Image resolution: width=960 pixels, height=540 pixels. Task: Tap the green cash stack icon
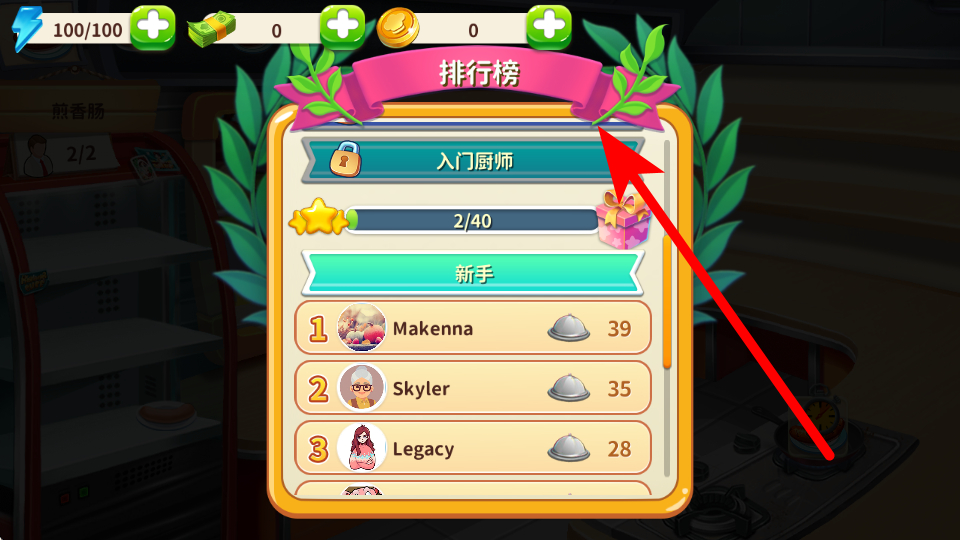coord(212,29)
